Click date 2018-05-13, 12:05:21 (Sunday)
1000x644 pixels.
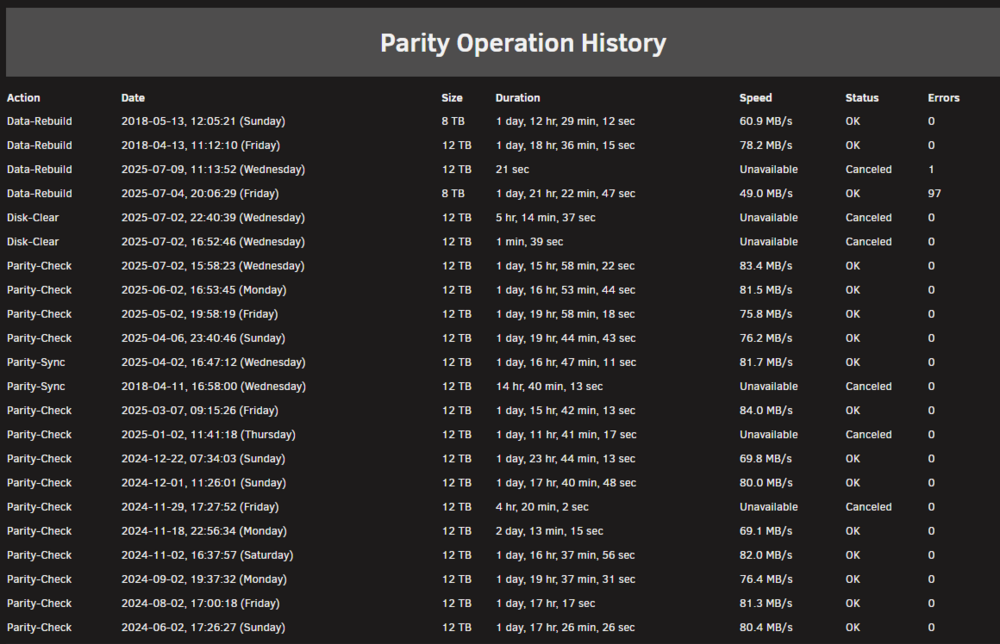[x=203, y=121]
